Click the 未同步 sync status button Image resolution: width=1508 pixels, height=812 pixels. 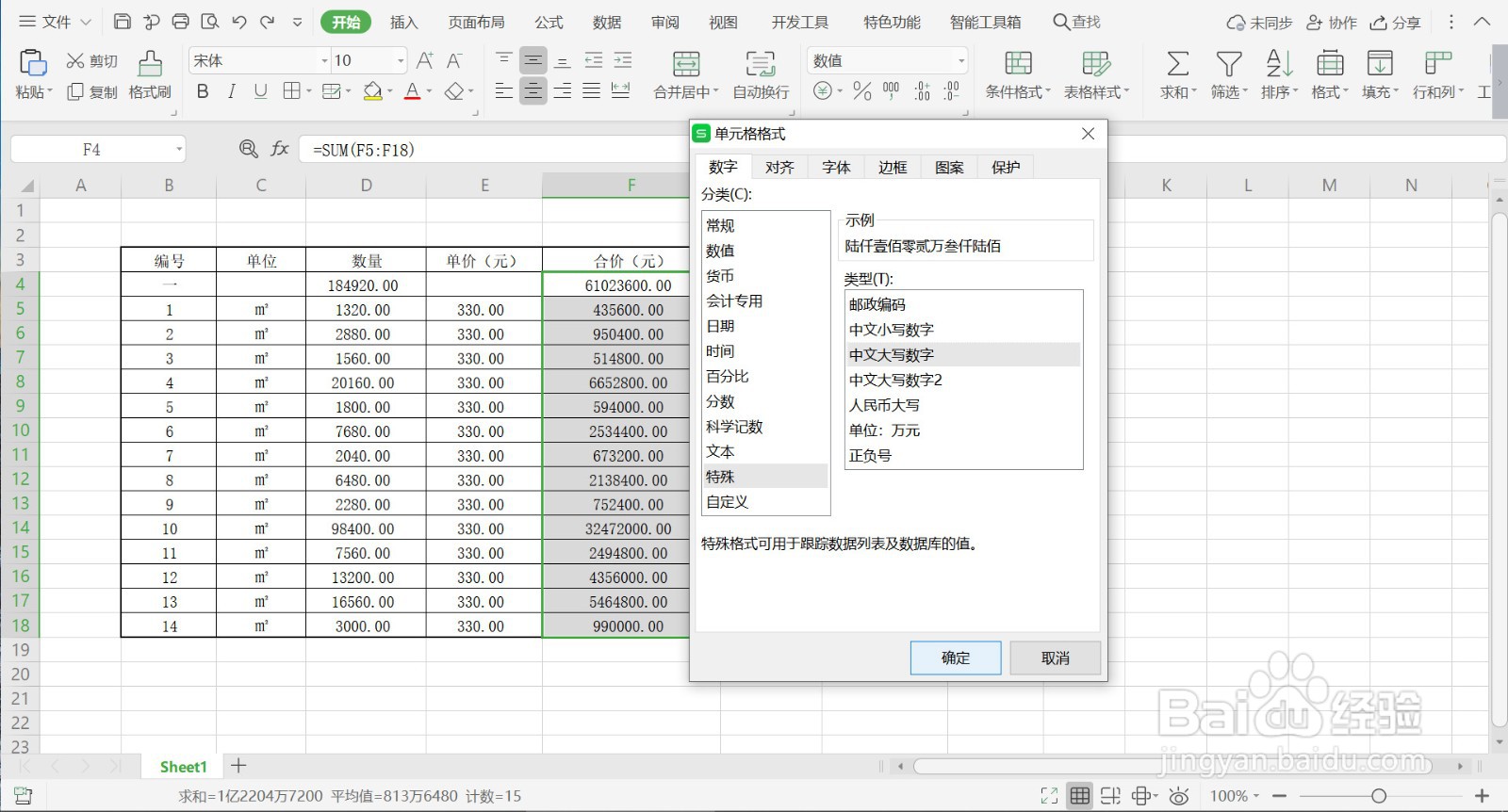1259,22
